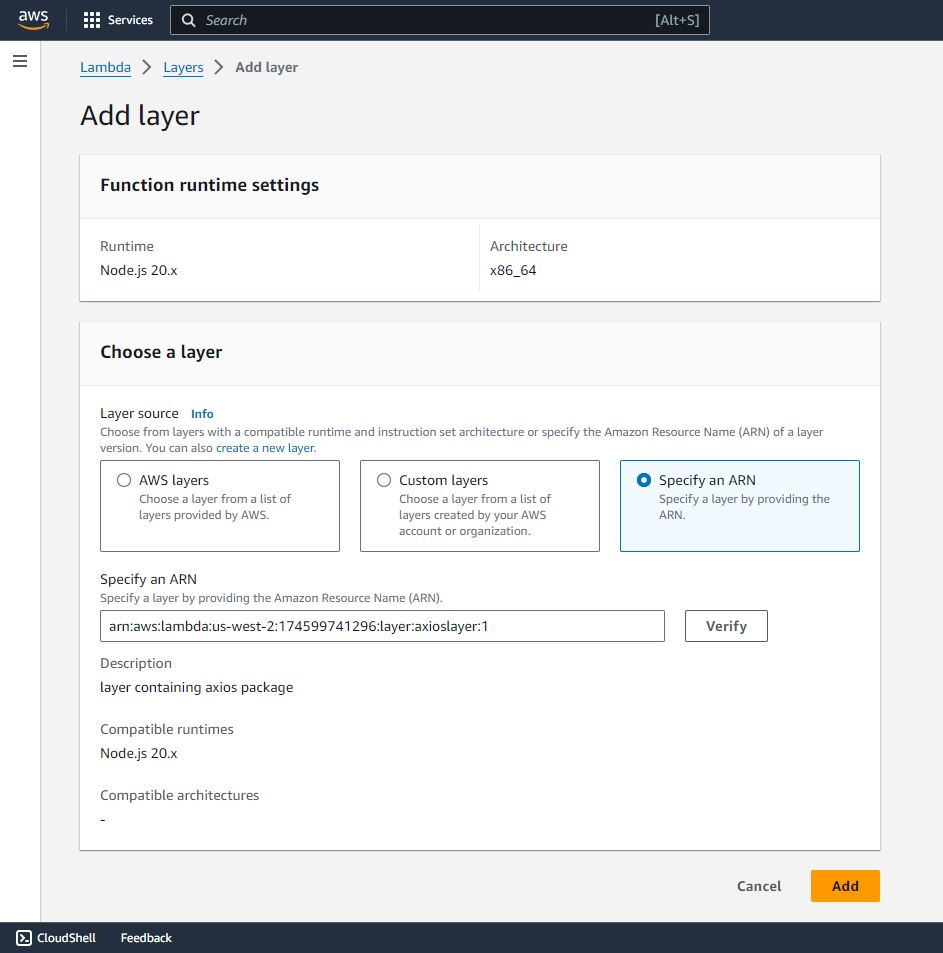Screen dimensions: 943x953
Task: Go to Layers breadcrumb link
Action: (x=183, y=67)
